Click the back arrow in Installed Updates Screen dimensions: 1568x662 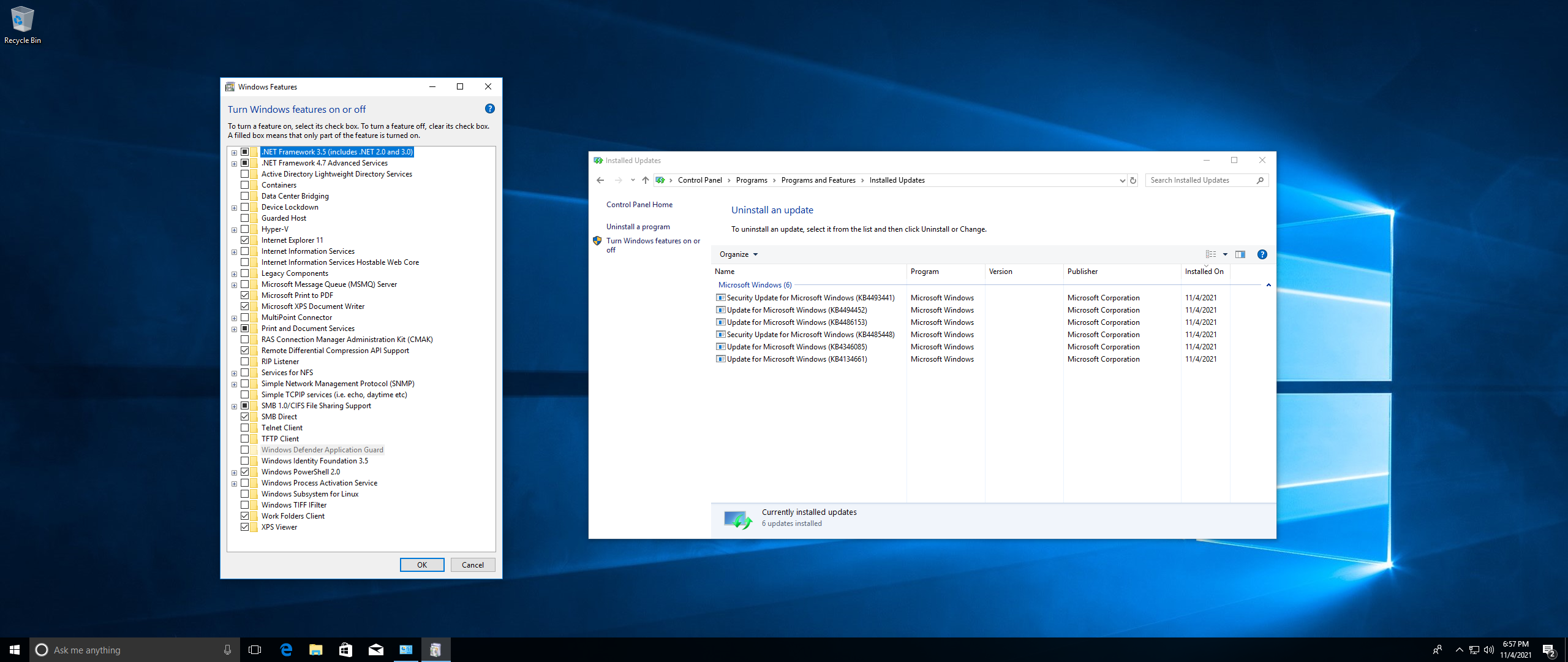click(x=600, y=180)
